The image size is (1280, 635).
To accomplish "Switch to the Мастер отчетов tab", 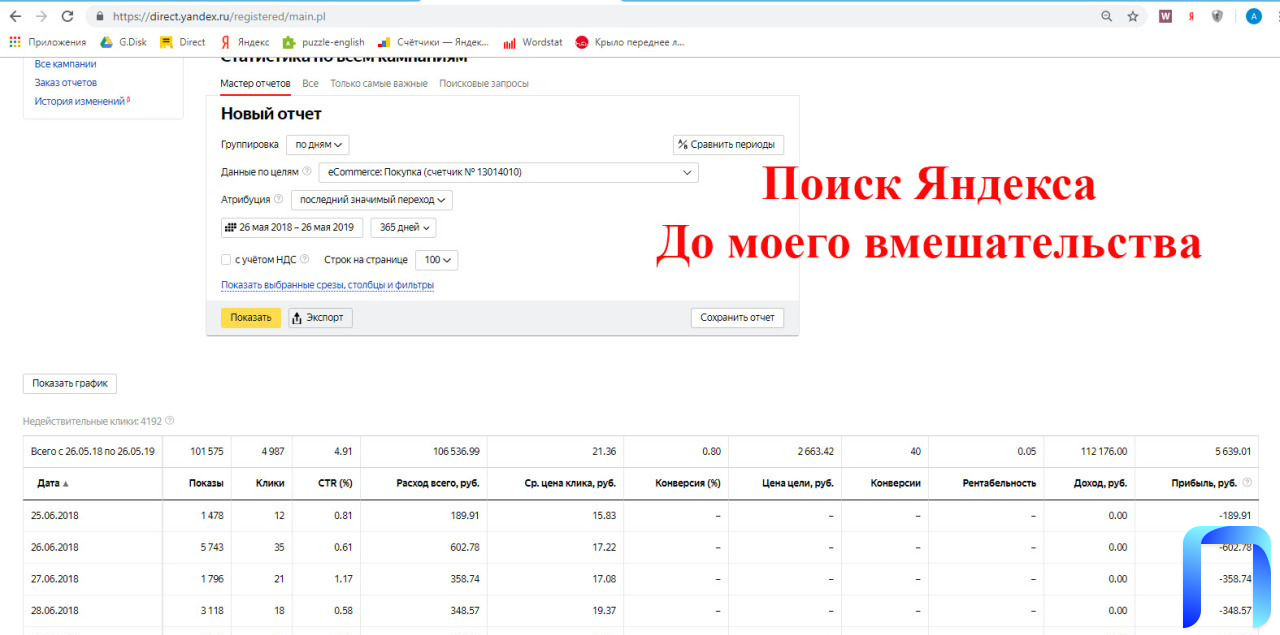I will click(x=255, y=83).
